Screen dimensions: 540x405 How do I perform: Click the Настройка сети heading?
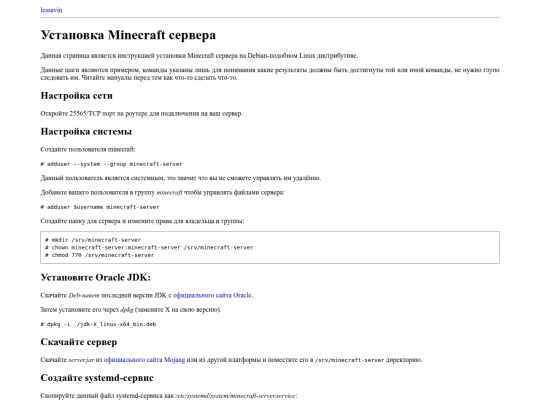(x=76, y=95)
